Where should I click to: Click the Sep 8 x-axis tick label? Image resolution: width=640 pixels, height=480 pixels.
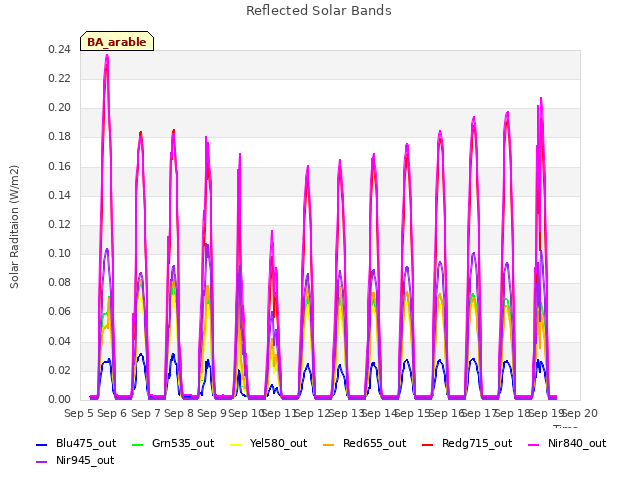tap(179, 413)
